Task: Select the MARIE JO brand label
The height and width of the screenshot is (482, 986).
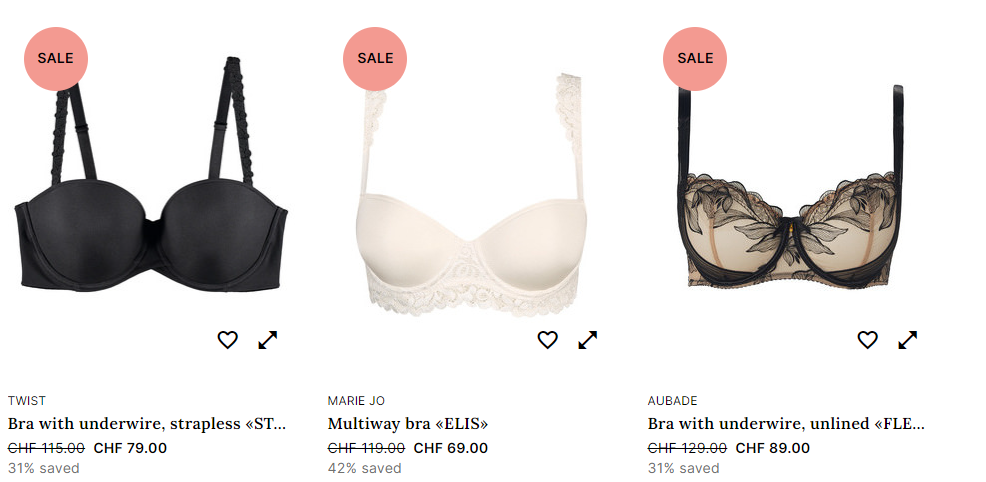Action: (356, 401)
